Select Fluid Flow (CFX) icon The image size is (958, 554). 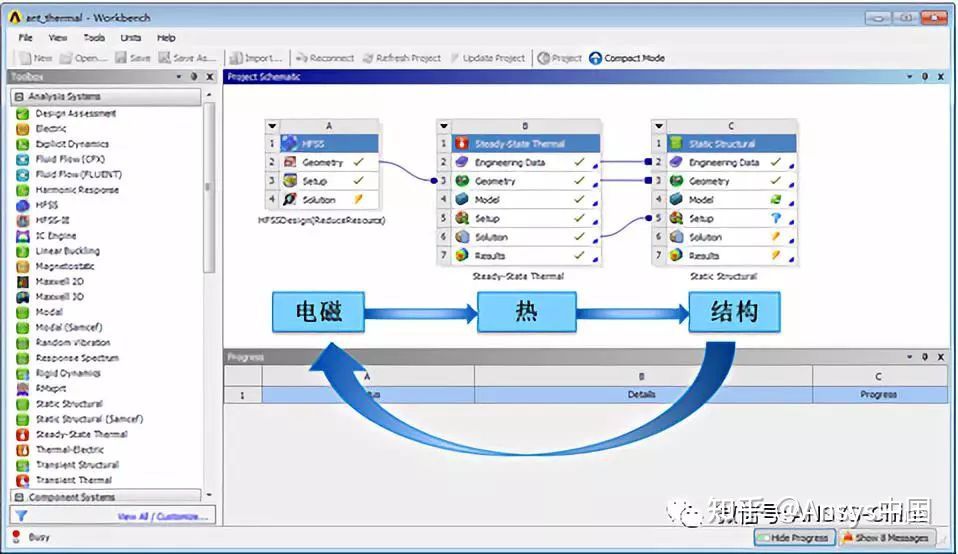[x=23, y=159]
